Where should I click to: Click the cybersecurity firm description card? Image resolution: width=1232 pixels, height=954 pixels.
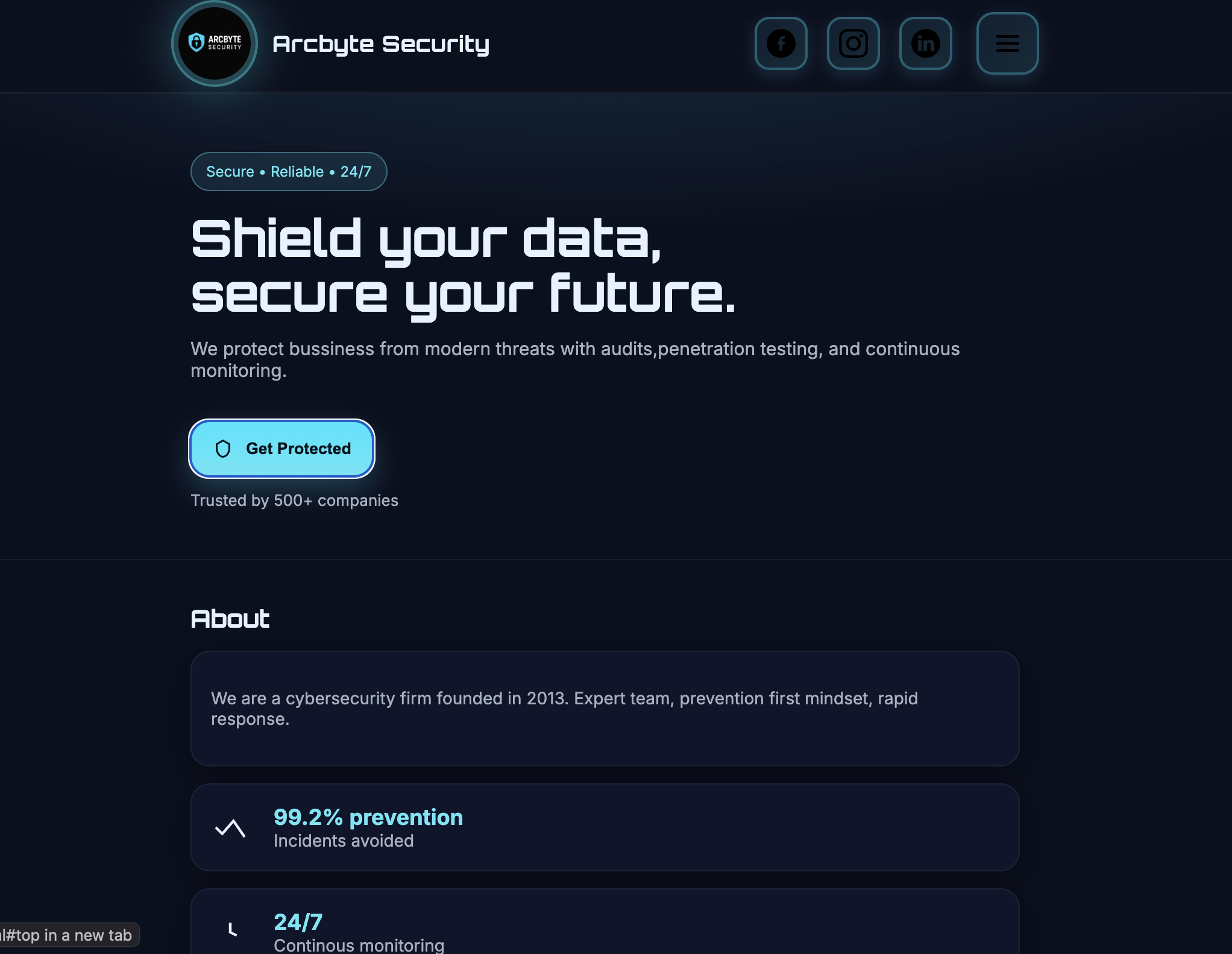(605, 709)
